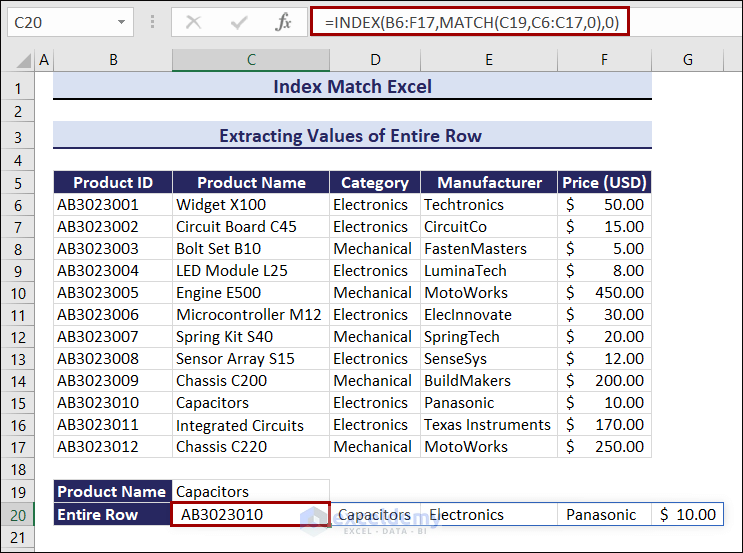Click the Texas Instruments manufacturer cell
Screen dimensions: 743x553
click(488, 425)
